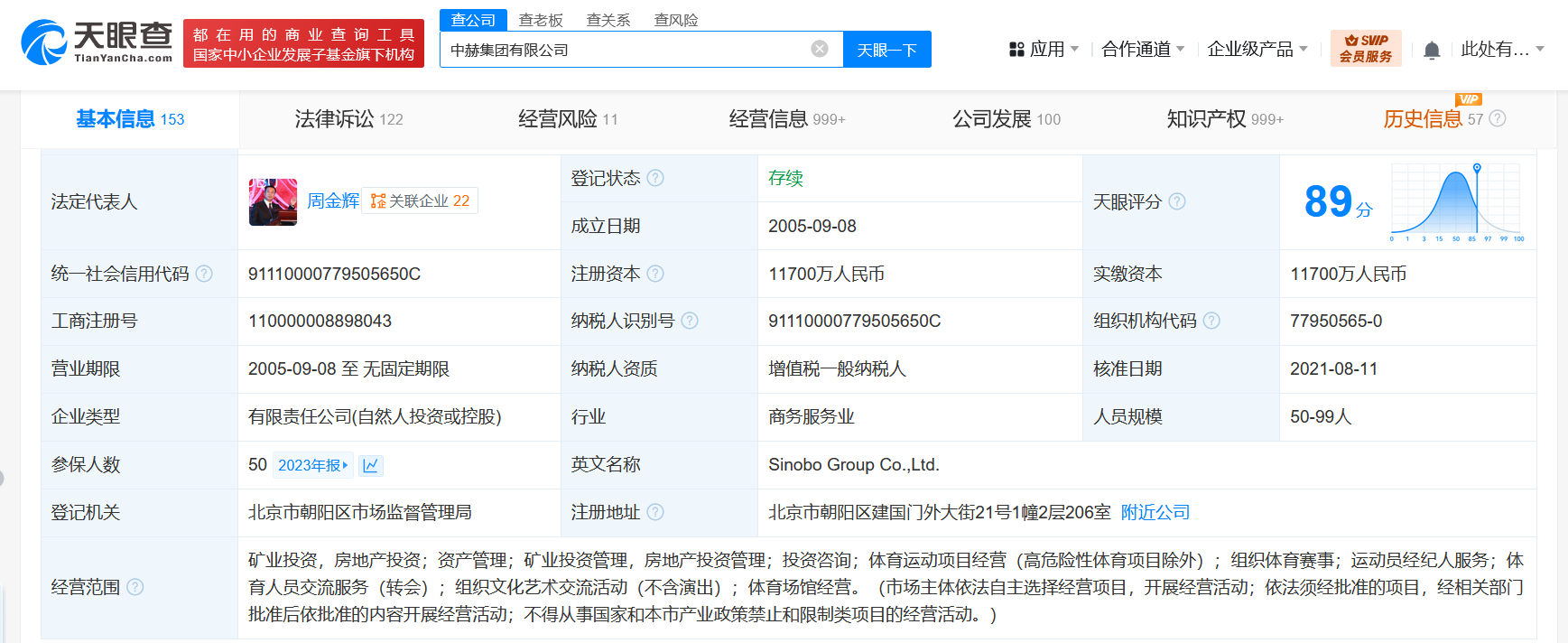Click the TianYan score distribution chart
Viewport: 1568px width, 643px height.
point(1457,203)
